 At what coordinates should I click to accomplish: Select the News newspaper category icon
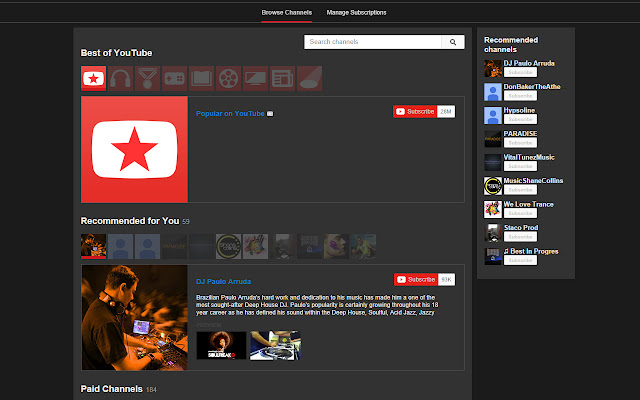[x=282, y=78]
